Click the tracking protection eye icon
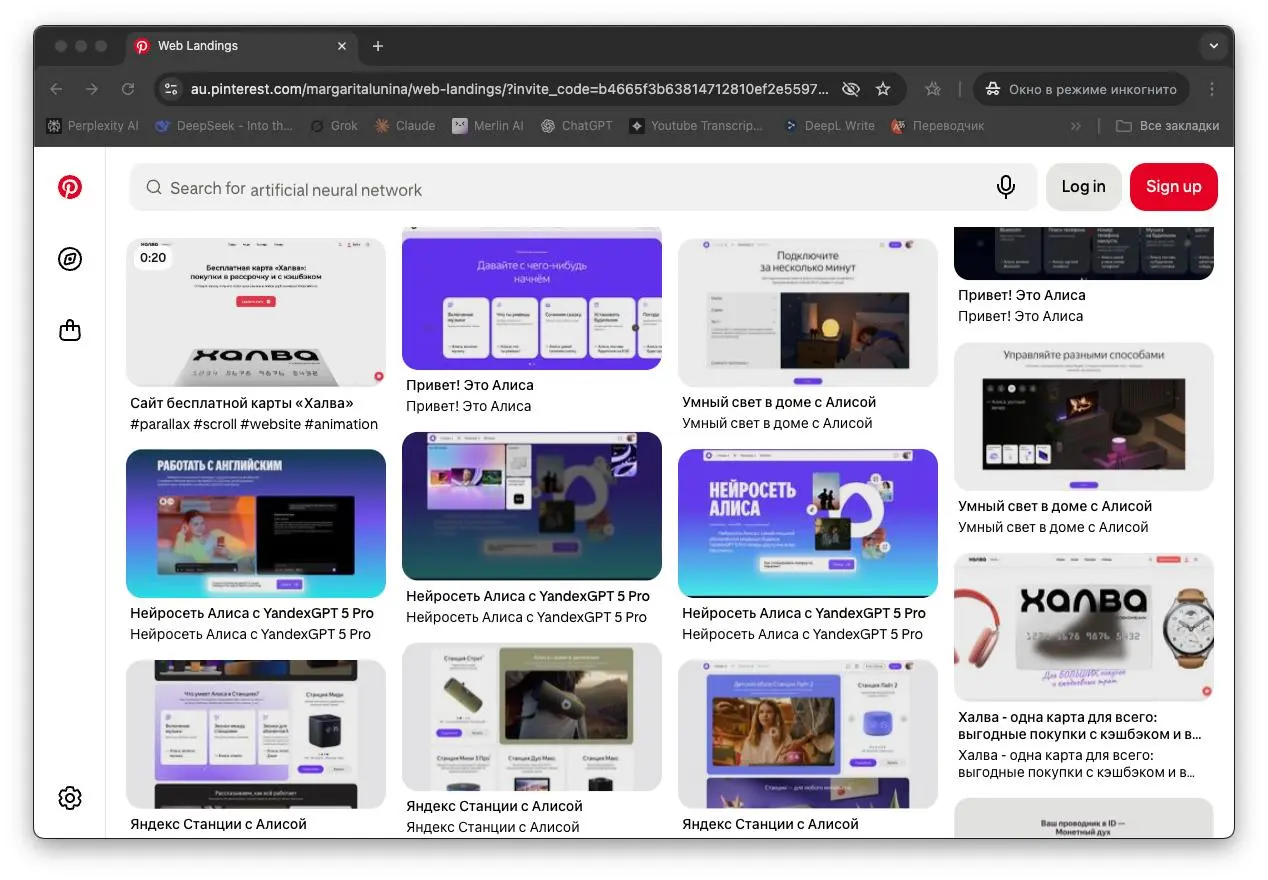 click(850, 89)
